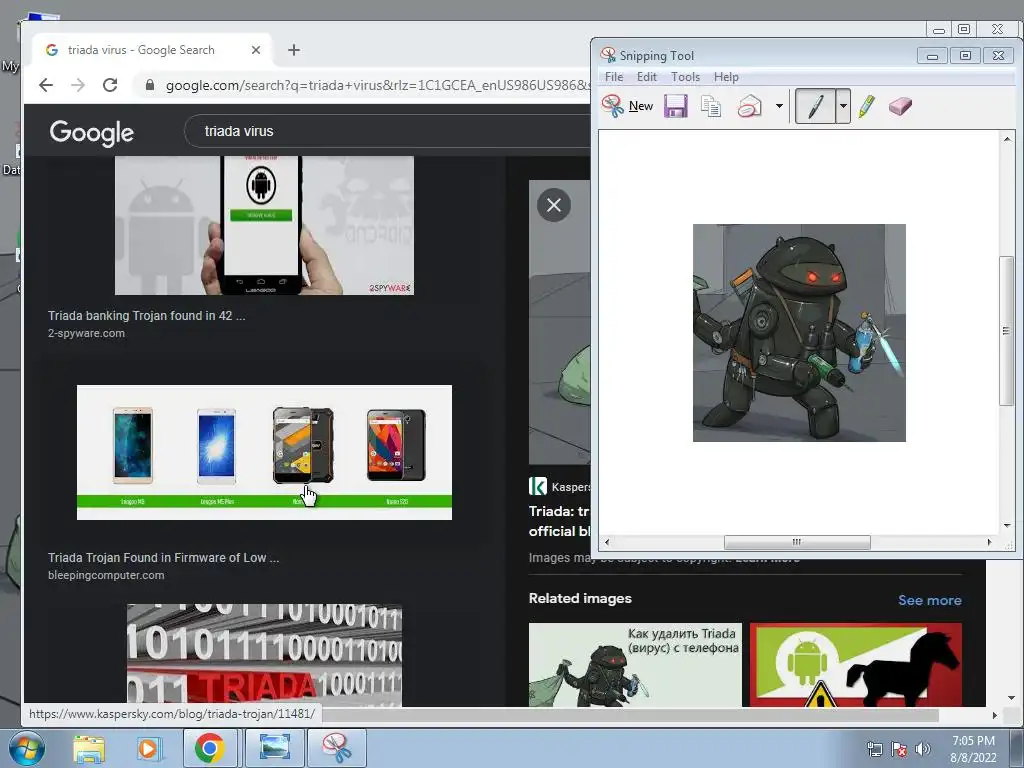The width and height of the screenshot is (1024, 768).
Task: Click the Google logo
Action: [x=91, y=133]
